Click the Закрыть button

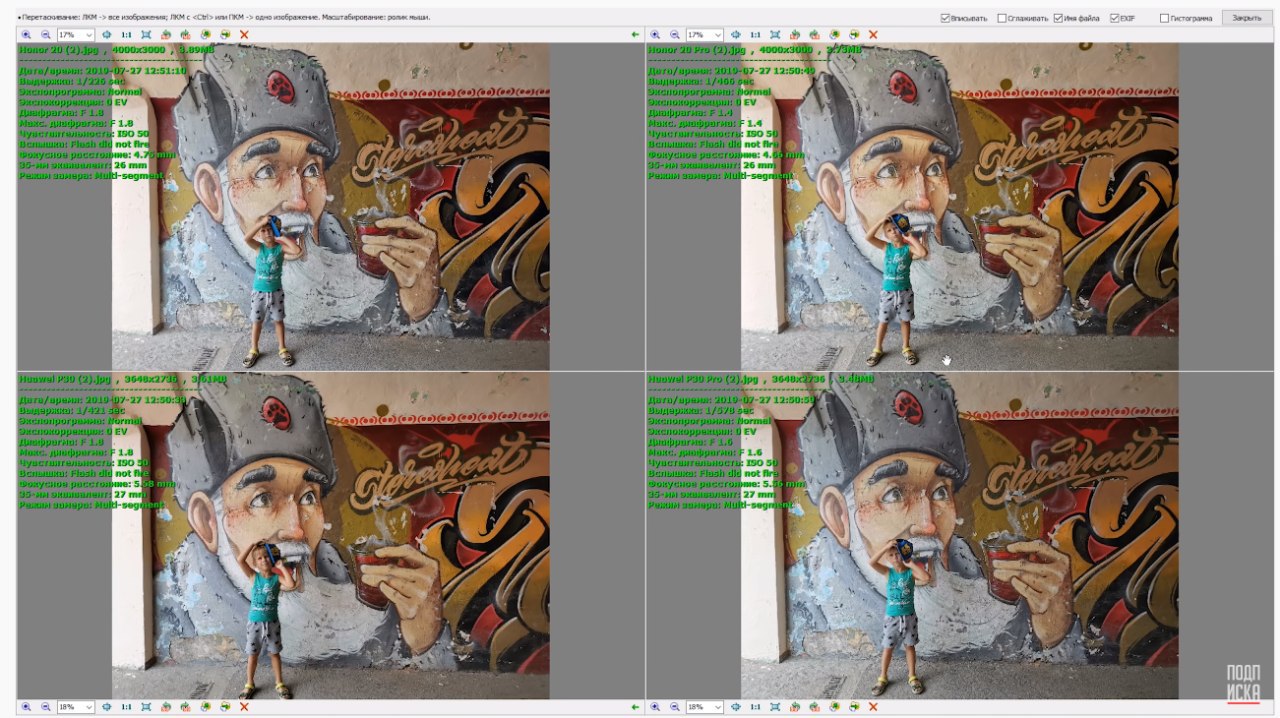coord(1246,18)
